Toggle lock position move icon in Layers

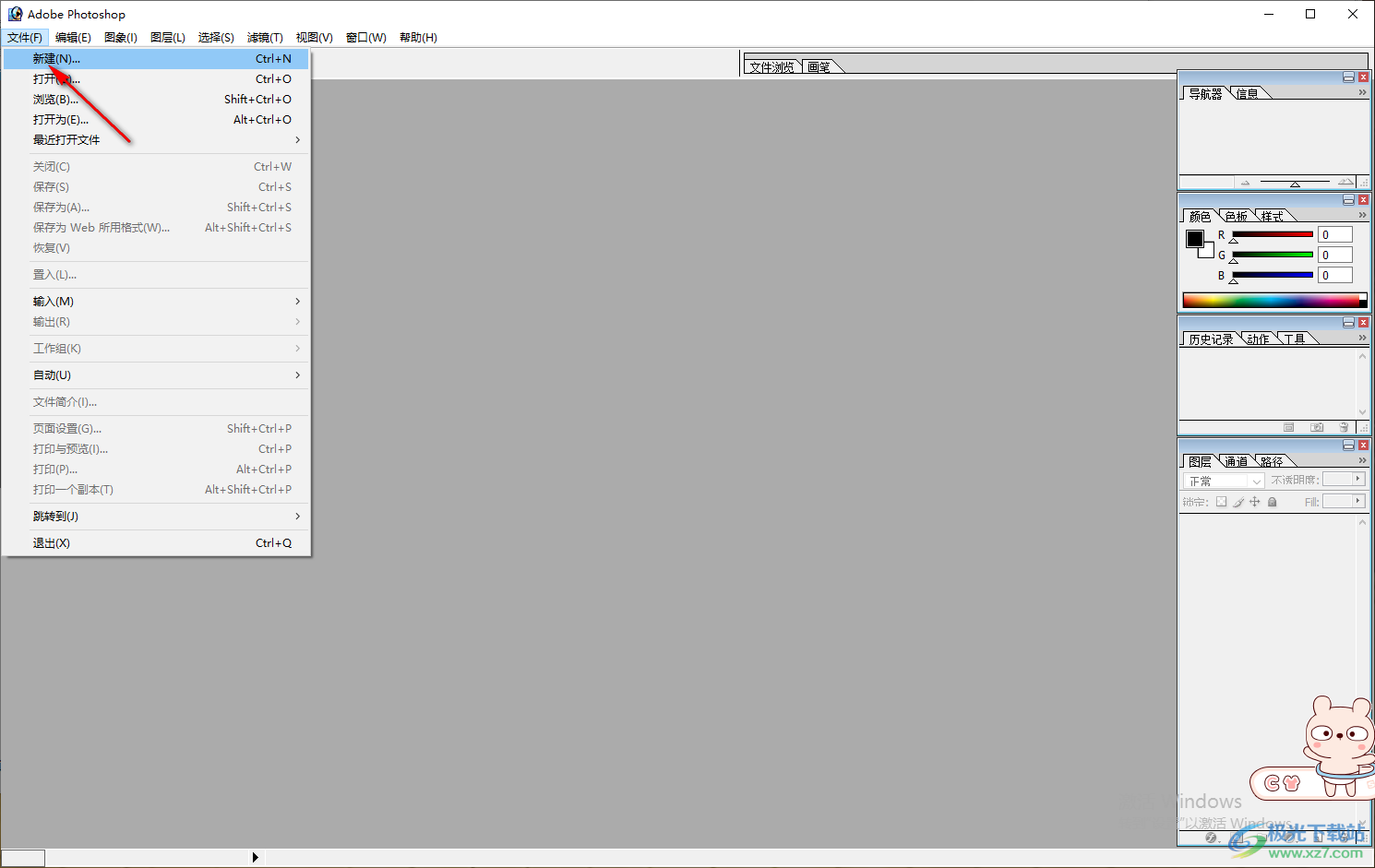tap(1254, 502)
